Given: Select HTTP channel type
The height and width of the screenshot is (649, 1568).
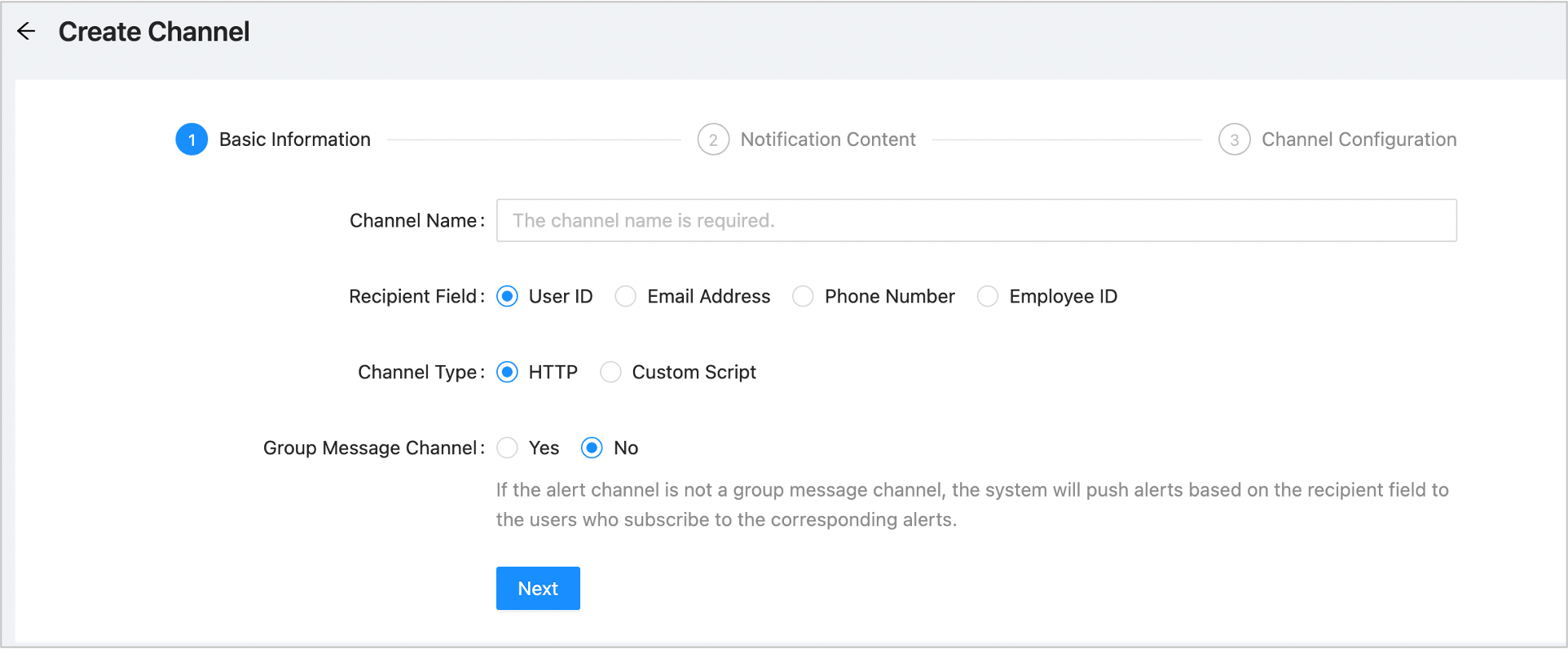Looking at the screenshot, I should click(508, 373).
